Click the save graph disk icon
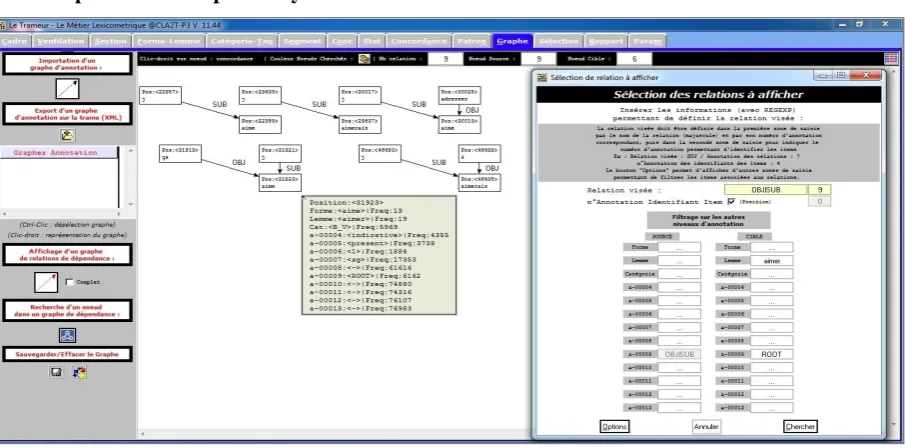This screenshot has width=905, height=448. [56, 373]
